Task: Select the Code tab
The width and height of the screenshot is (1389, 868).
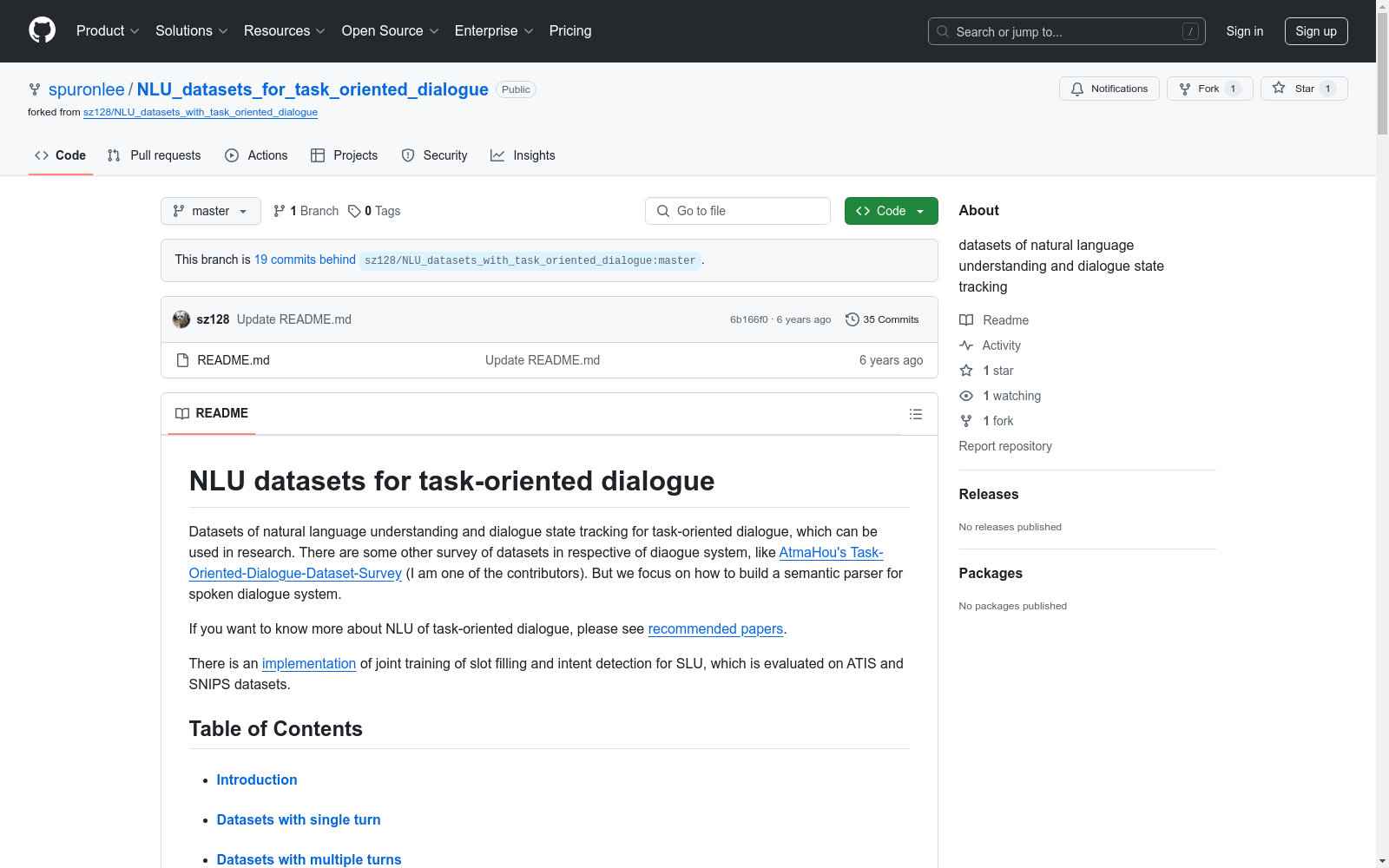Action: coord(61,155)
